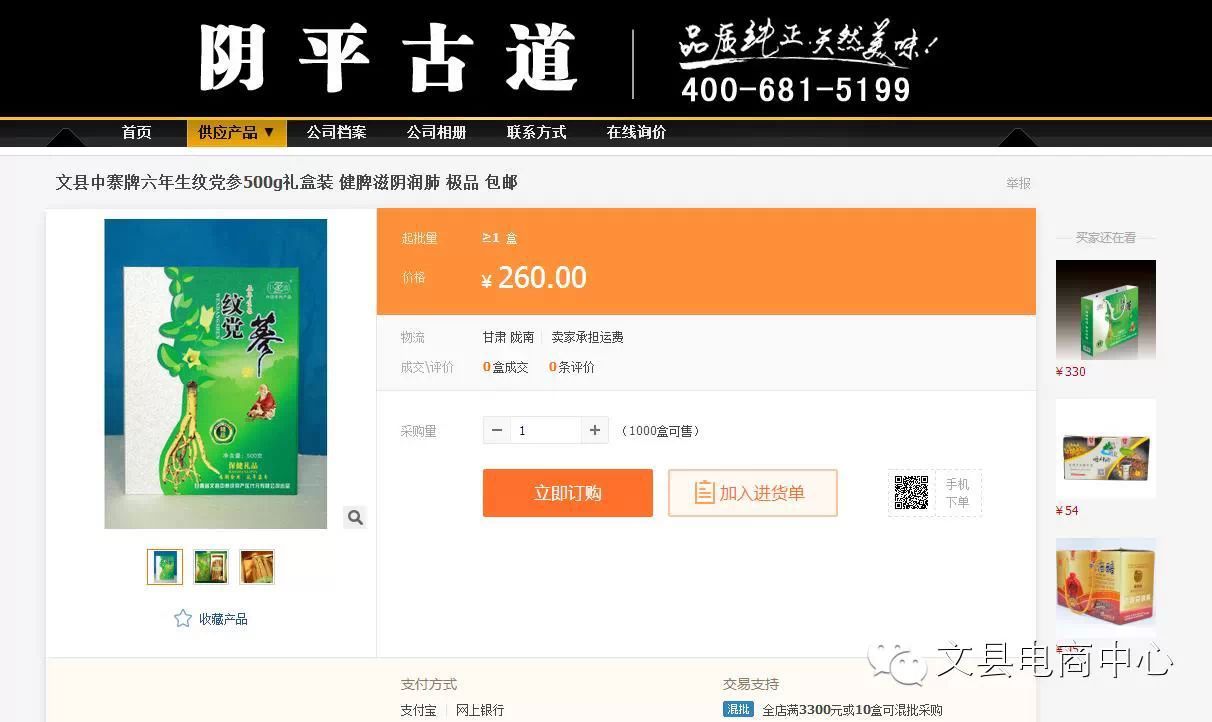This screenshot has width=1212, height=722.
Task: Open 联系方式 in navigation bar
Action: click(x=536, y=132)
